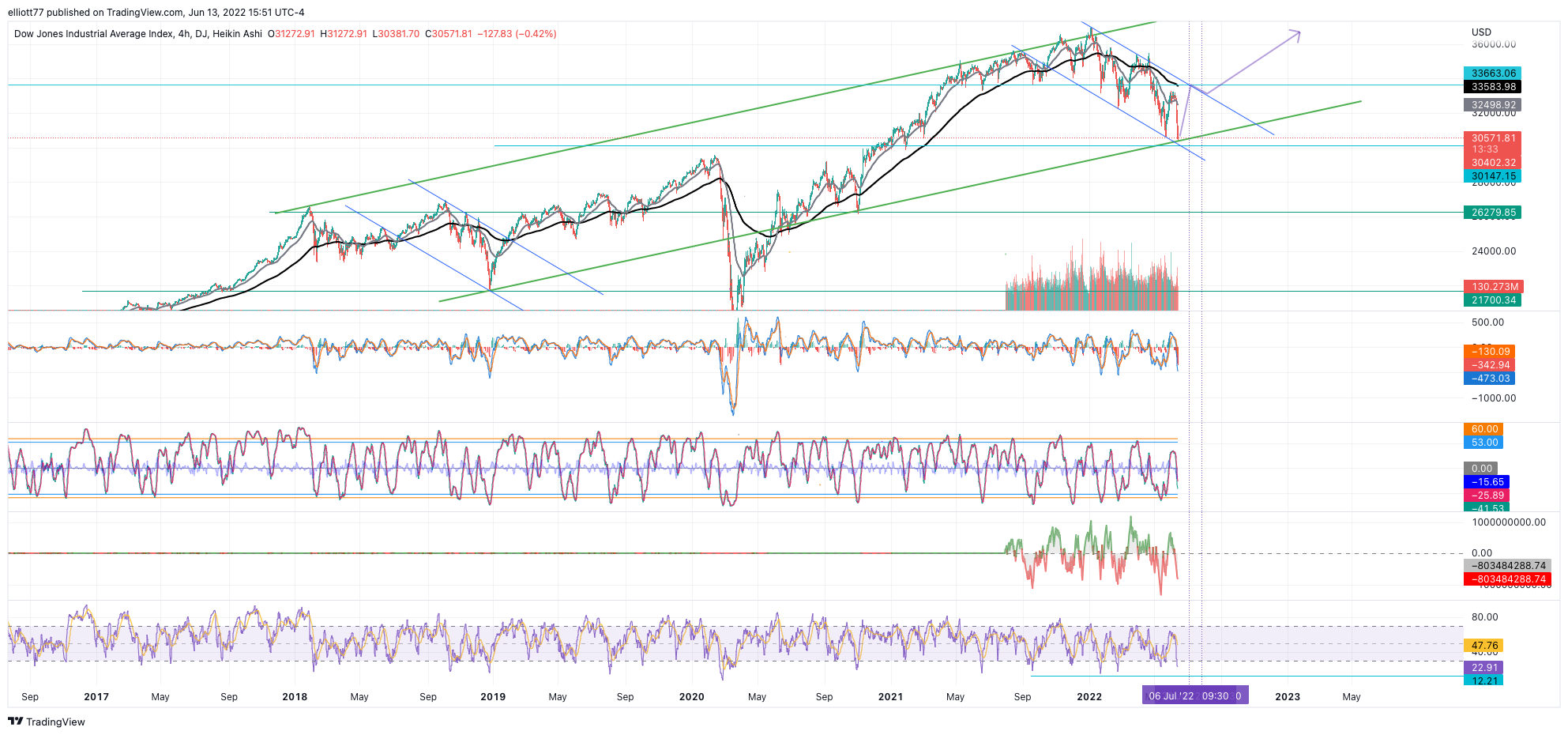Viewport: 1568px width, 735px height.
Task: Click the yellow 47.76 RSI label
Action: pos(1483,646)
